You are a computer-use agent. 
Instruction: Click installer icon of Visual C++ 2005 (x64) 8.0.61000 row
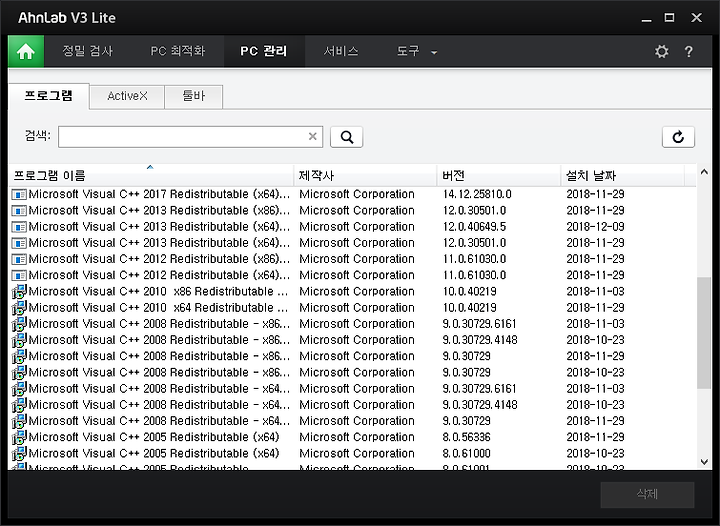click(x=19, y=453)
